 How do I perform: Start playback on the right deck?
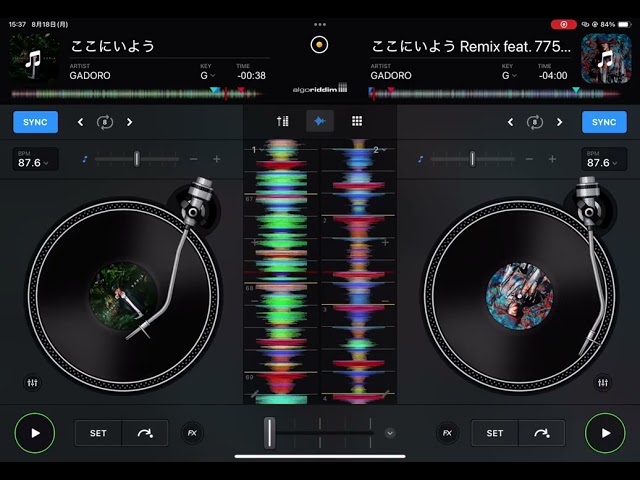605,433
